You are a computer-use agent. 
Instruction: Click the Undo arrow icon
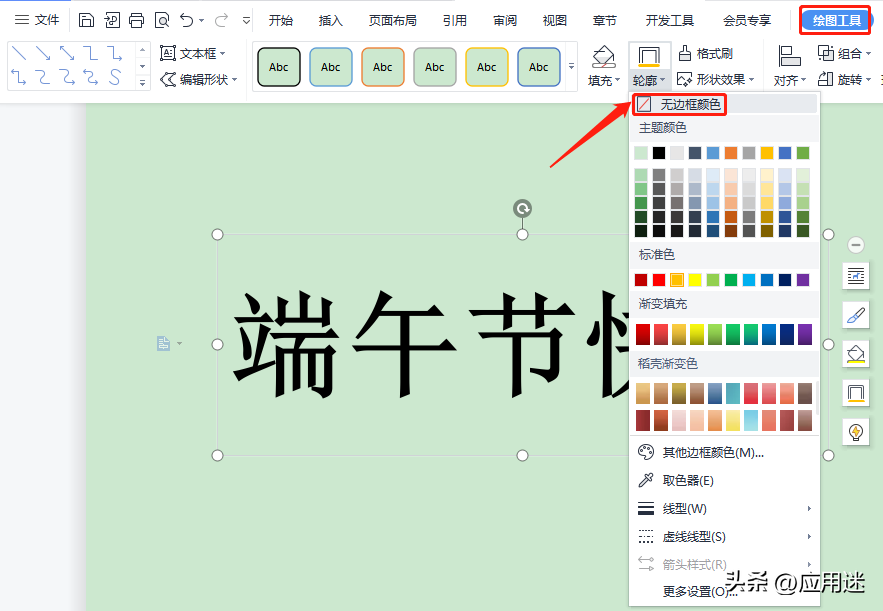(186, 21)
